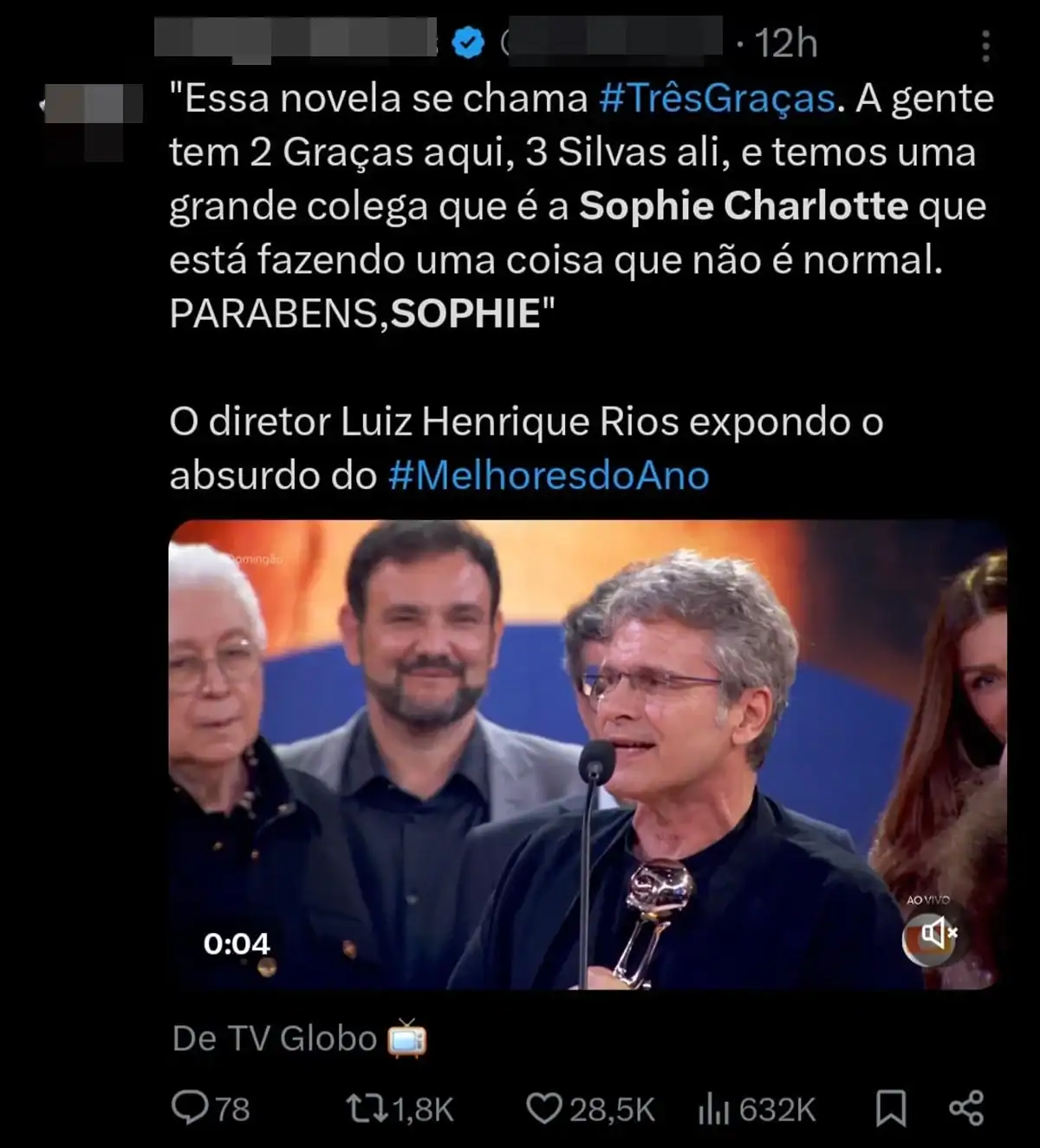
Task: Open the #MelhoresdoAno hashtag
Action: [x=549, y=475]
